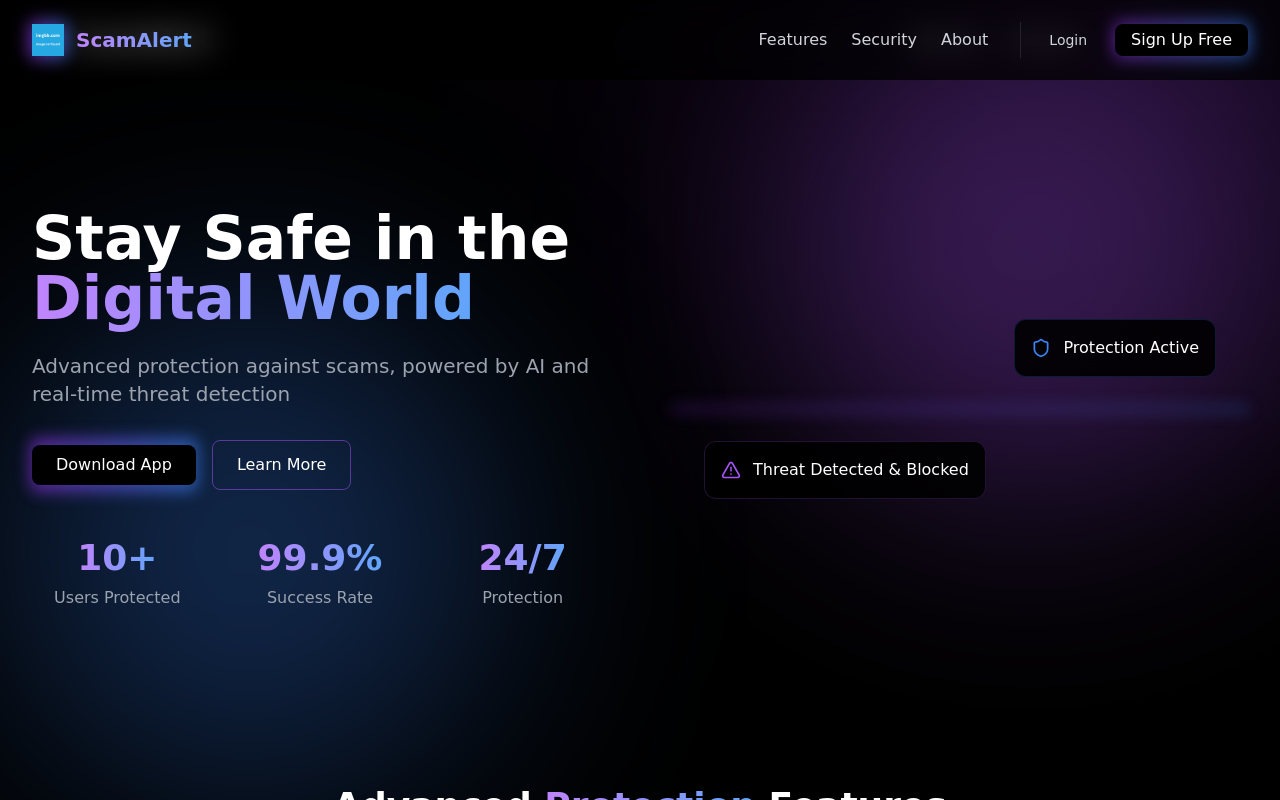Click the Learn More button

pyautogui.click(x=281, y=465)
